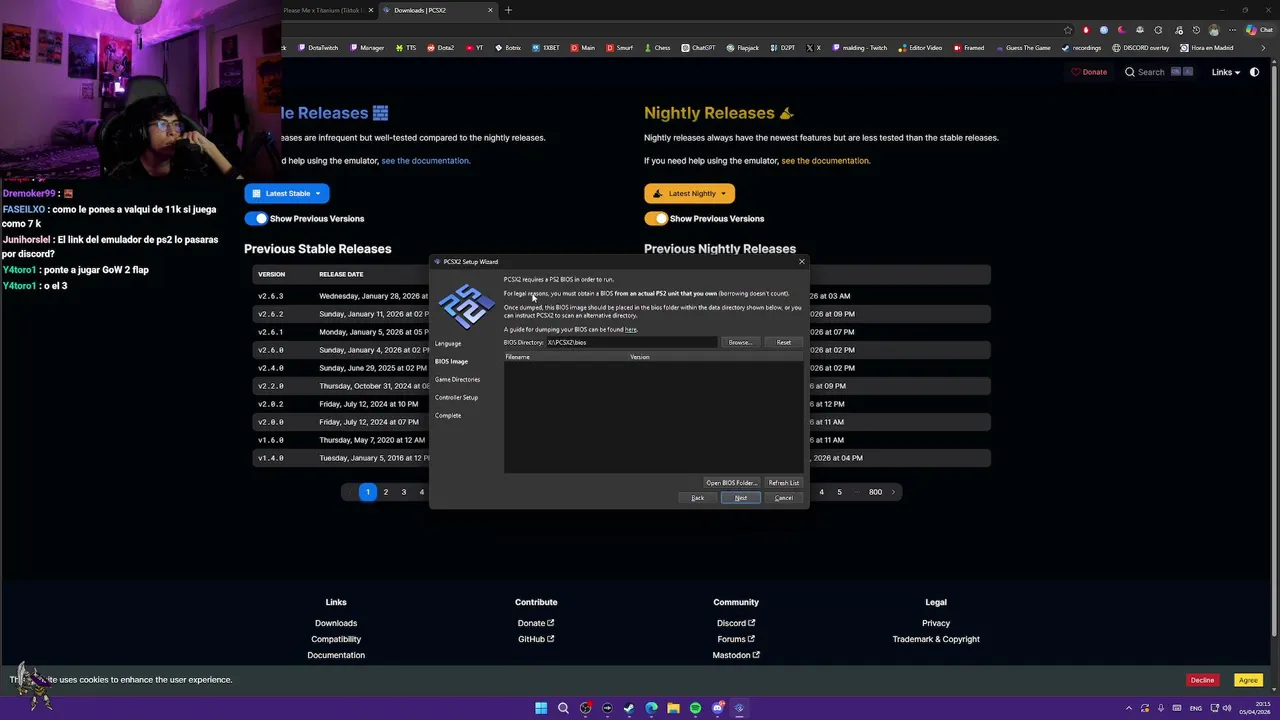Open Compatibility footer link

[336, 639]
